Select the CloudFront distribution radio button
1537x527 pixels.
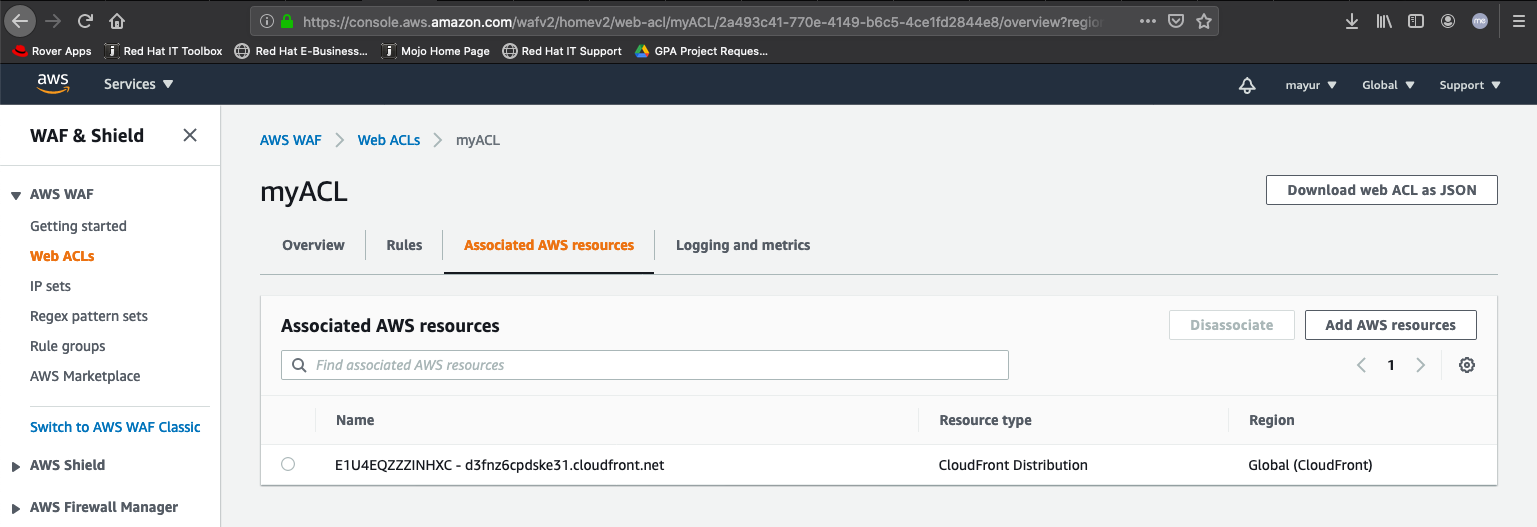tap(288, 464)
